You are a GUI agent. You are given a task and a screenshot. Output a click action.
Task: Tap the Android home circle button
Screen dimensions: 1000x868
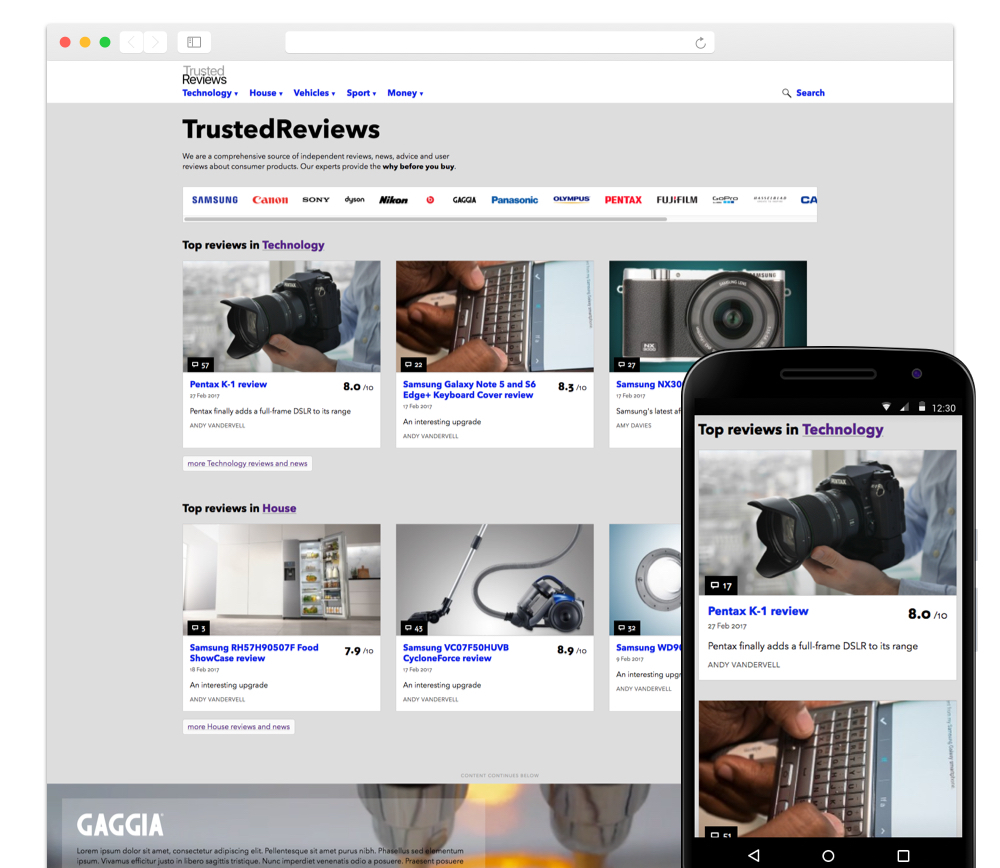(828, 855)
